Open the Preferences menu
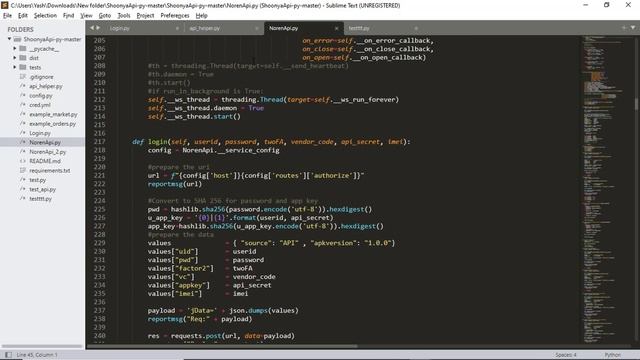The image size is (640, 360). click(175, 16)
